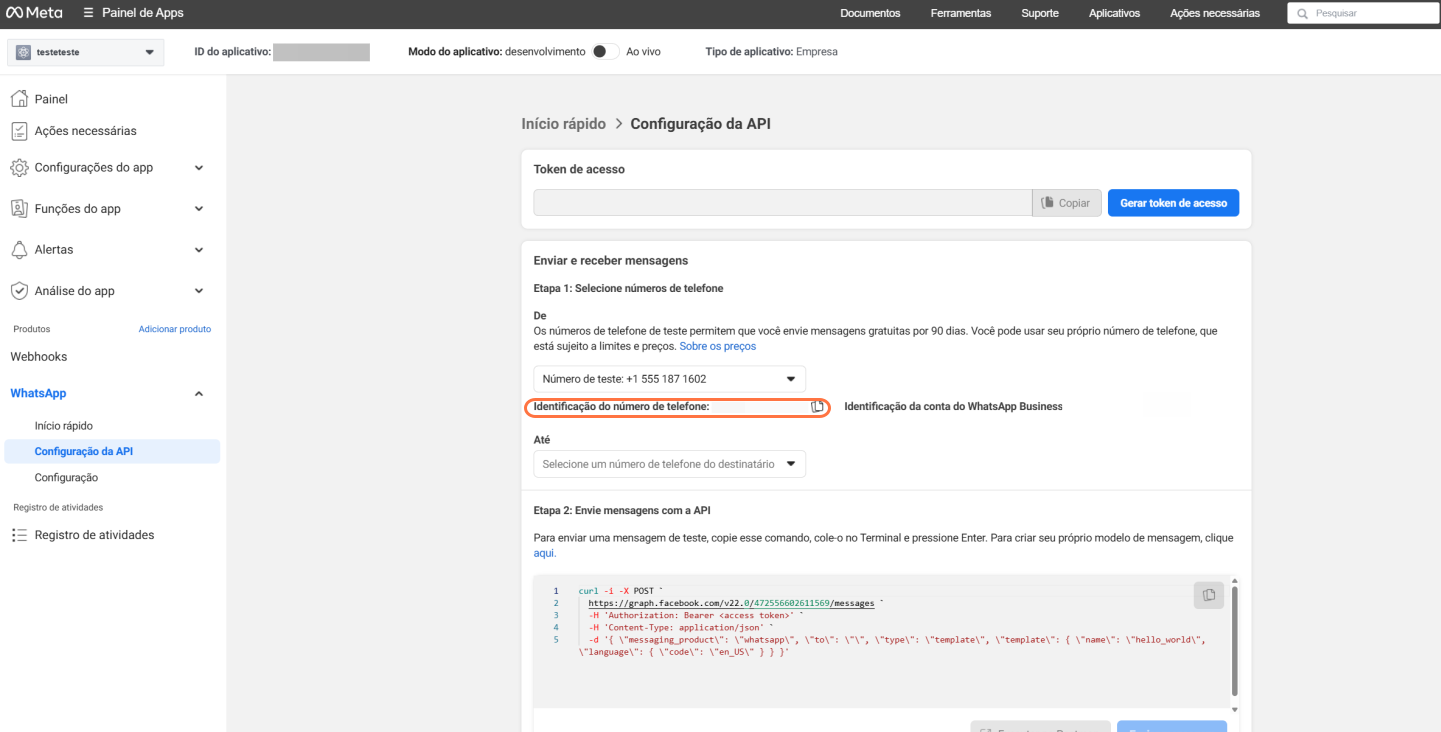Click the Registro de atividades list icon
Viewport: 1441px width, 732px height.
18,535
